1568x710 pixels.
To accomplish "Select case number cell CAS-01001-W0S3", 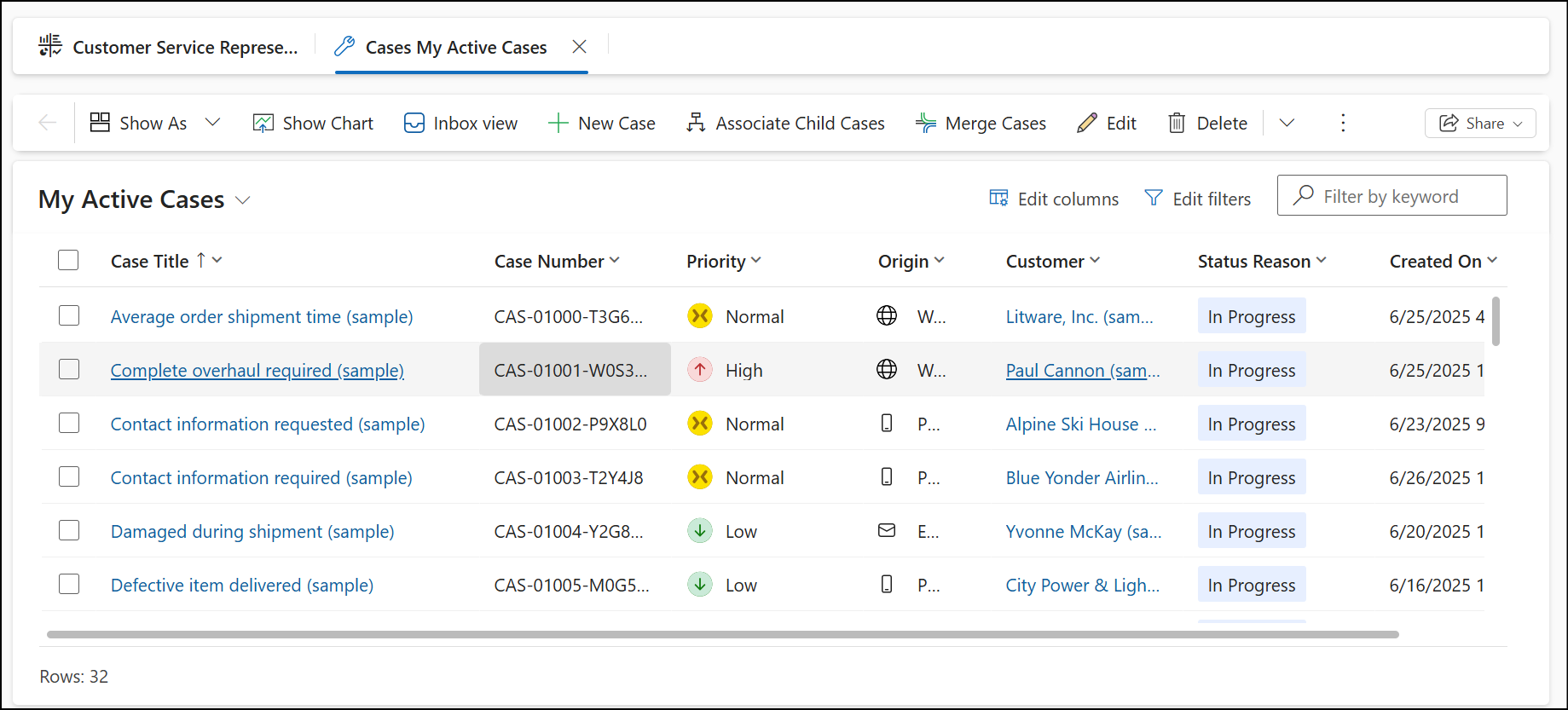I will [x=575, y=369].
